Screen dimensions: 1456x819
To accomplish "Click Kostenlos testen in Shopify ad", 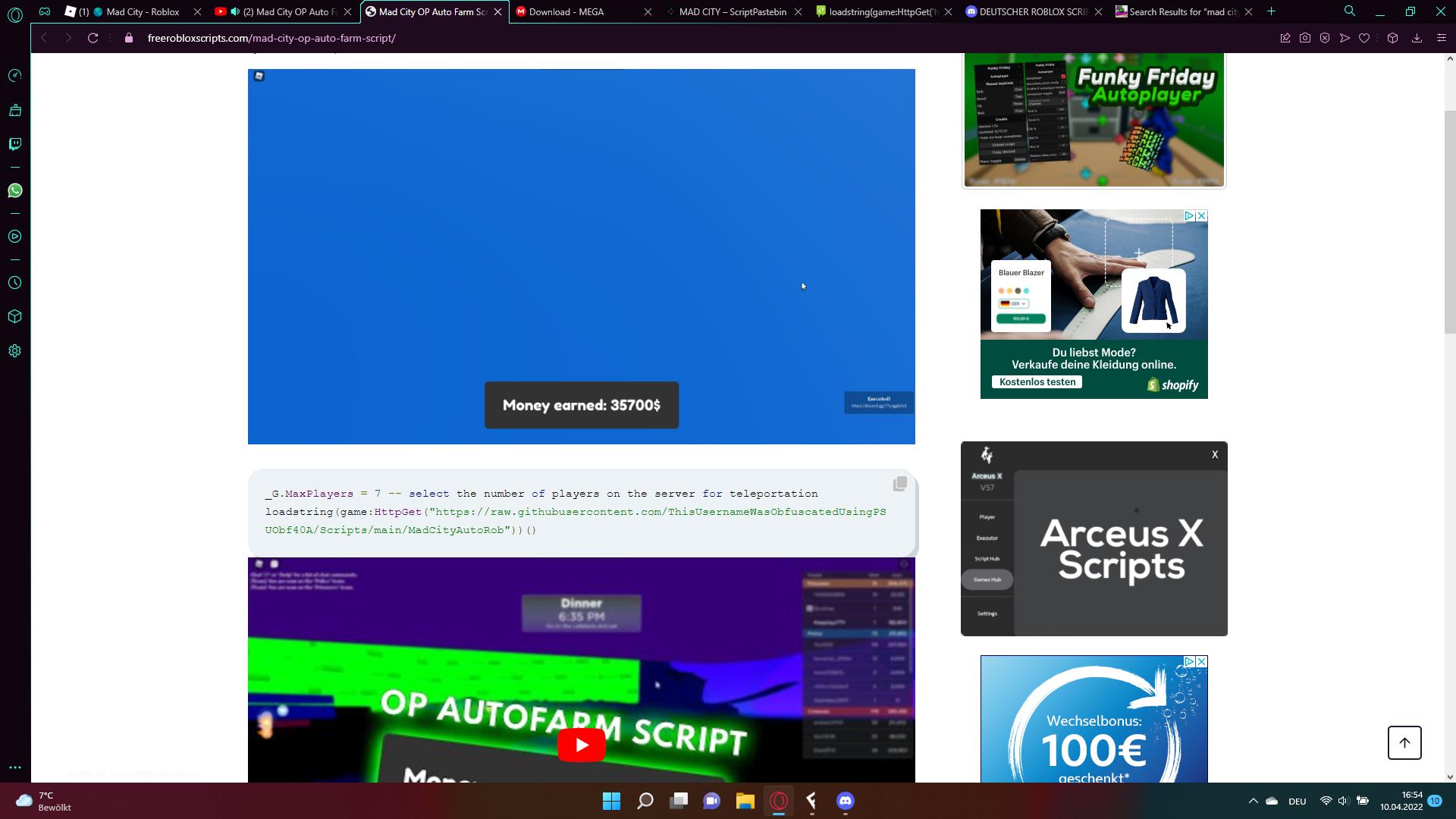I will tap(1037, 382).
